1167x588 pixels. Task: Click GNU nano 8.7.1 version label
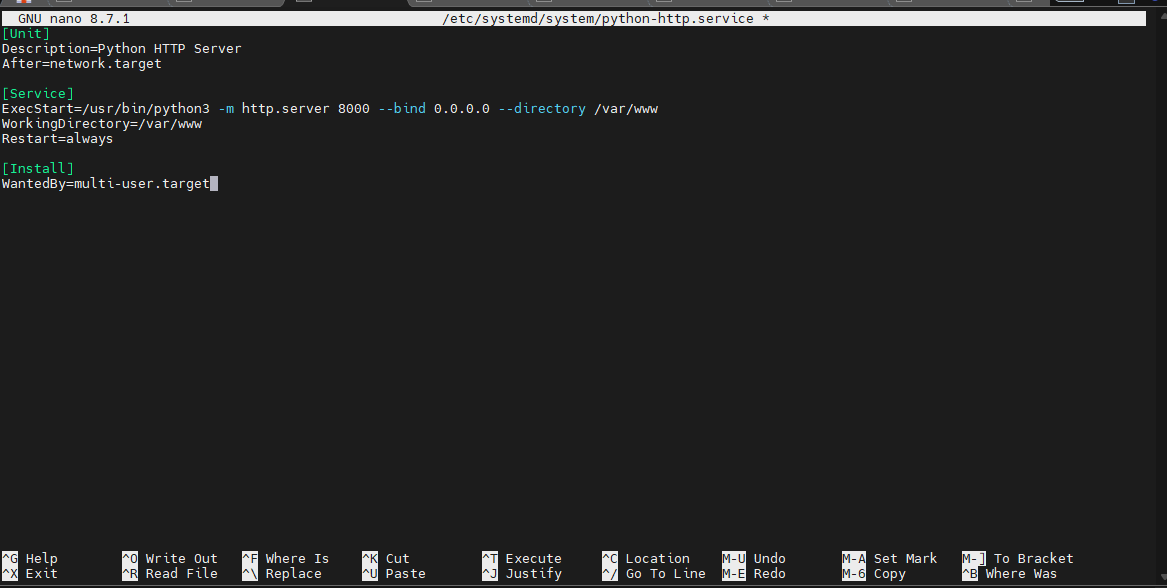(x=74, y=19)
